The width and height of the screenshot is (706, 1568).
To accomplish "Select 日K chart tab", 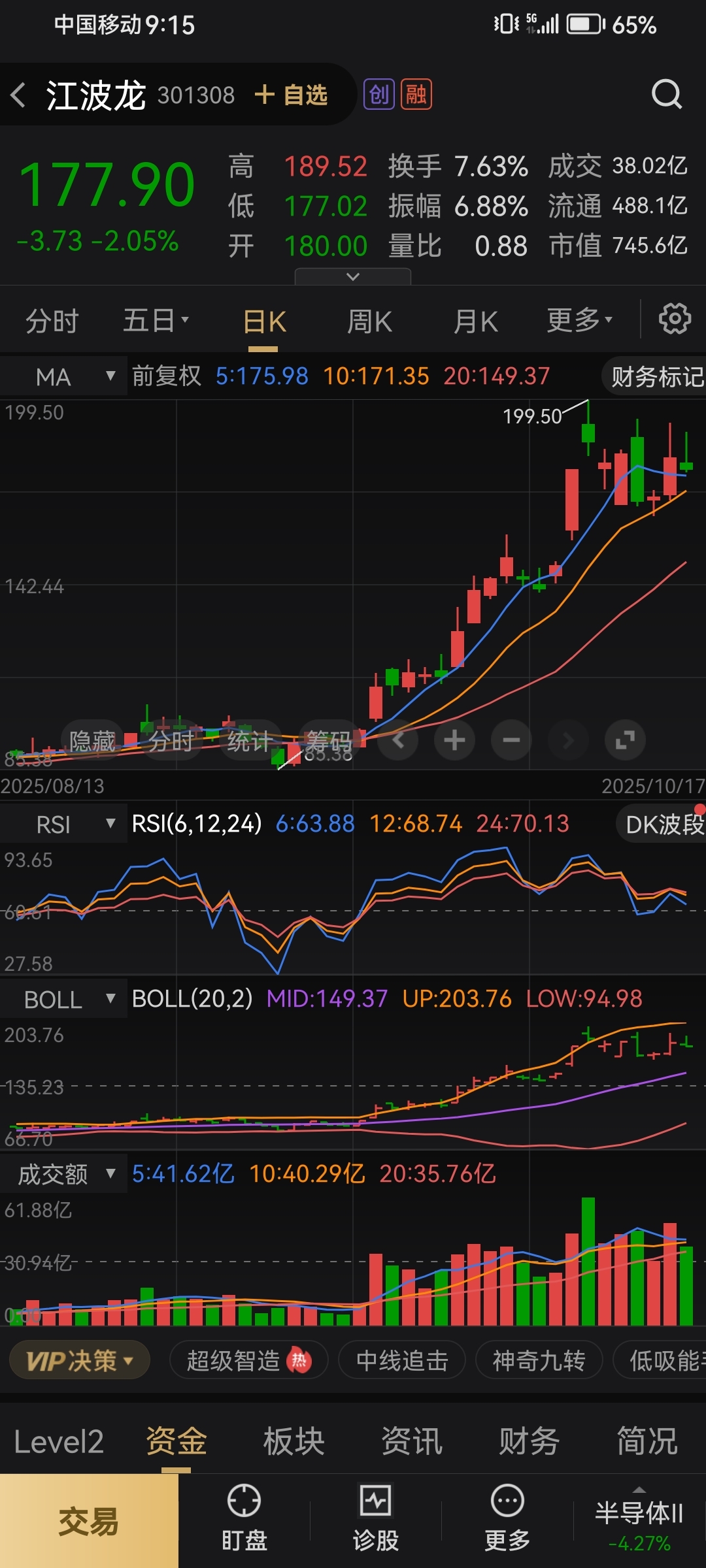I will tap(264, 322).
